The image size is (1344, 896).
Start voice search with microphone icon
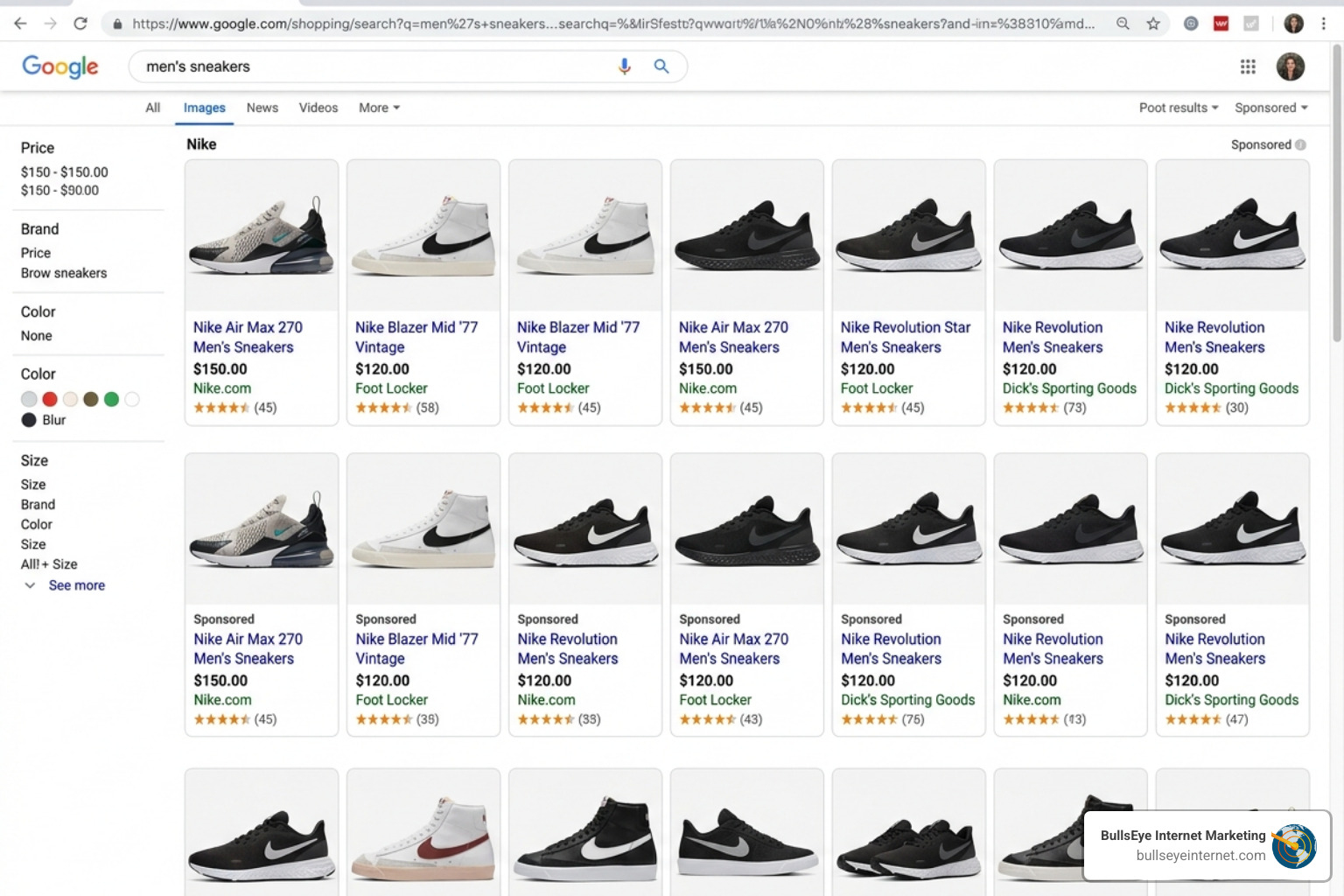[624, 66]
